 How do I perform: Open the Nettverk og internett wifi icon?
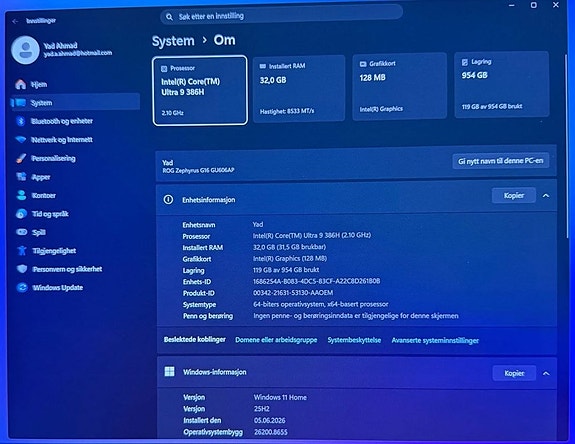pos(21,140)
